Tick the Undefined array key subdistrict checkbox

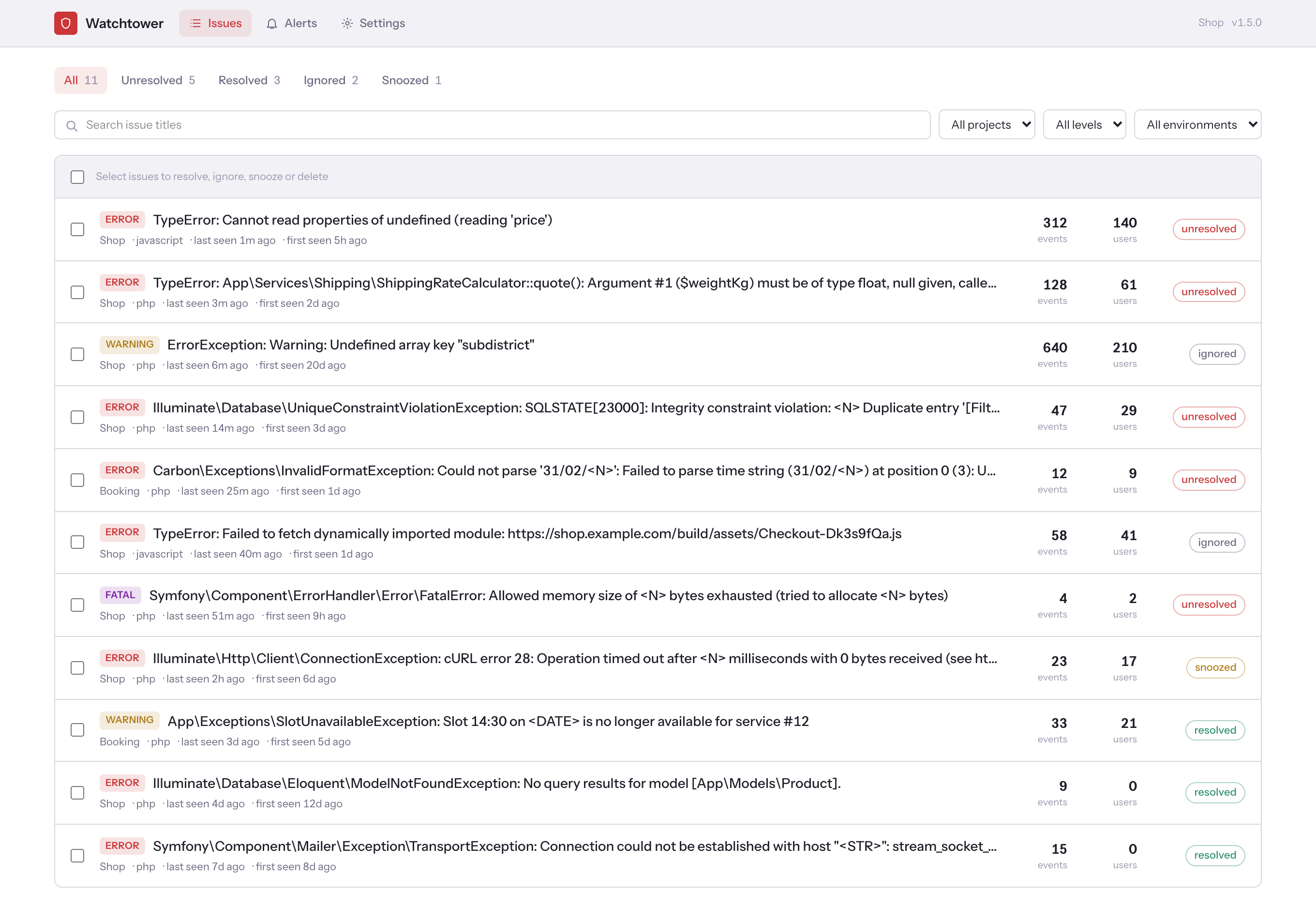coord(77,355)
